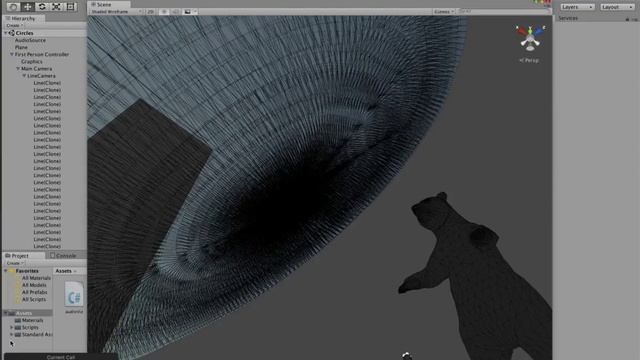This screenshot has height=360, width=640.
Task: Select the Move tool
Action: pyautogui.click(x=27, y=7)
